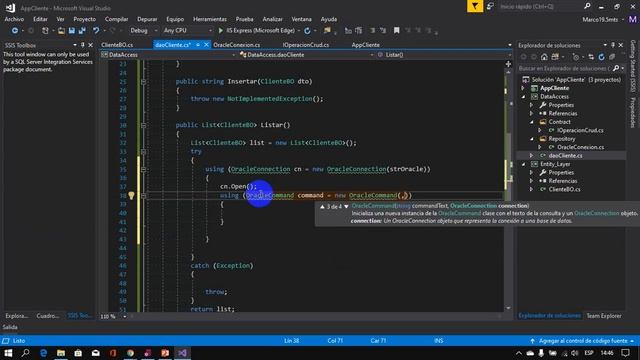Click the Save file icon in toolbar
Image resolution: width=640 pixels, height=360 pixels.
pyautogui.click(x=72, y=31)
